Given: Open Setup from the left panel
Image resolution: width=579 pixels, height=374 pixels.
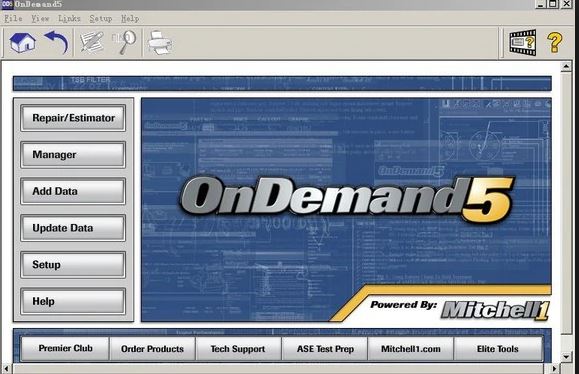Looking at the screenshot, I should (73, 264).
